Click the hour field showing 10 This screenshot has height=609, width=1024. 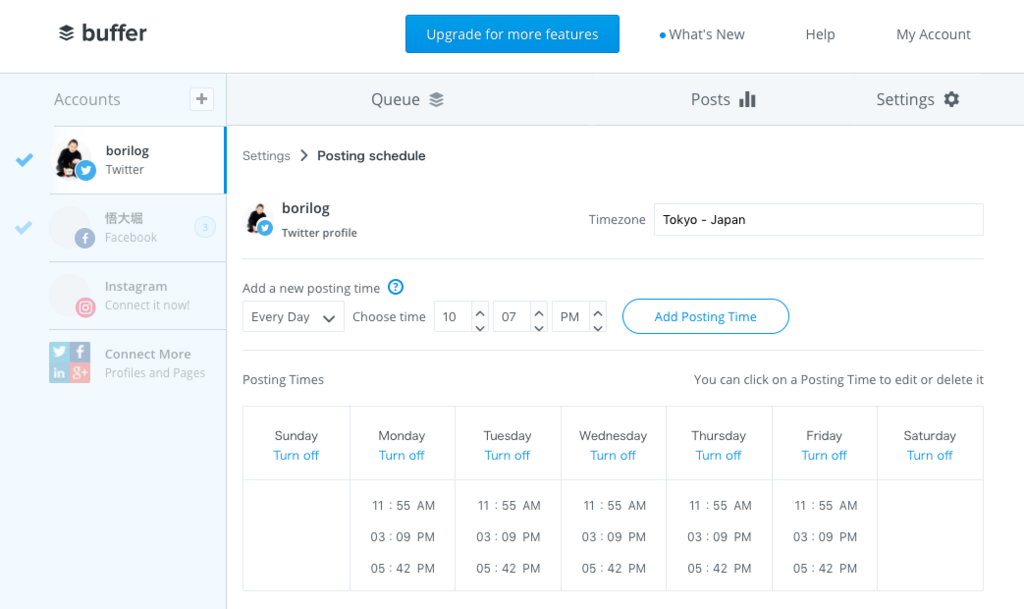[453, 317]
